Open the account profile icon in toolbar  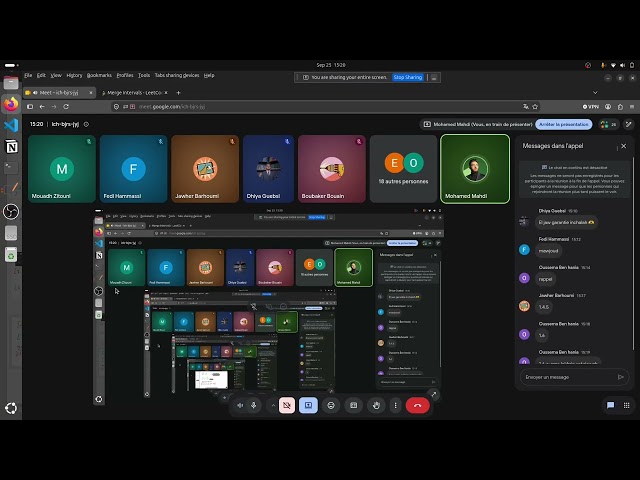coord(608,107)
